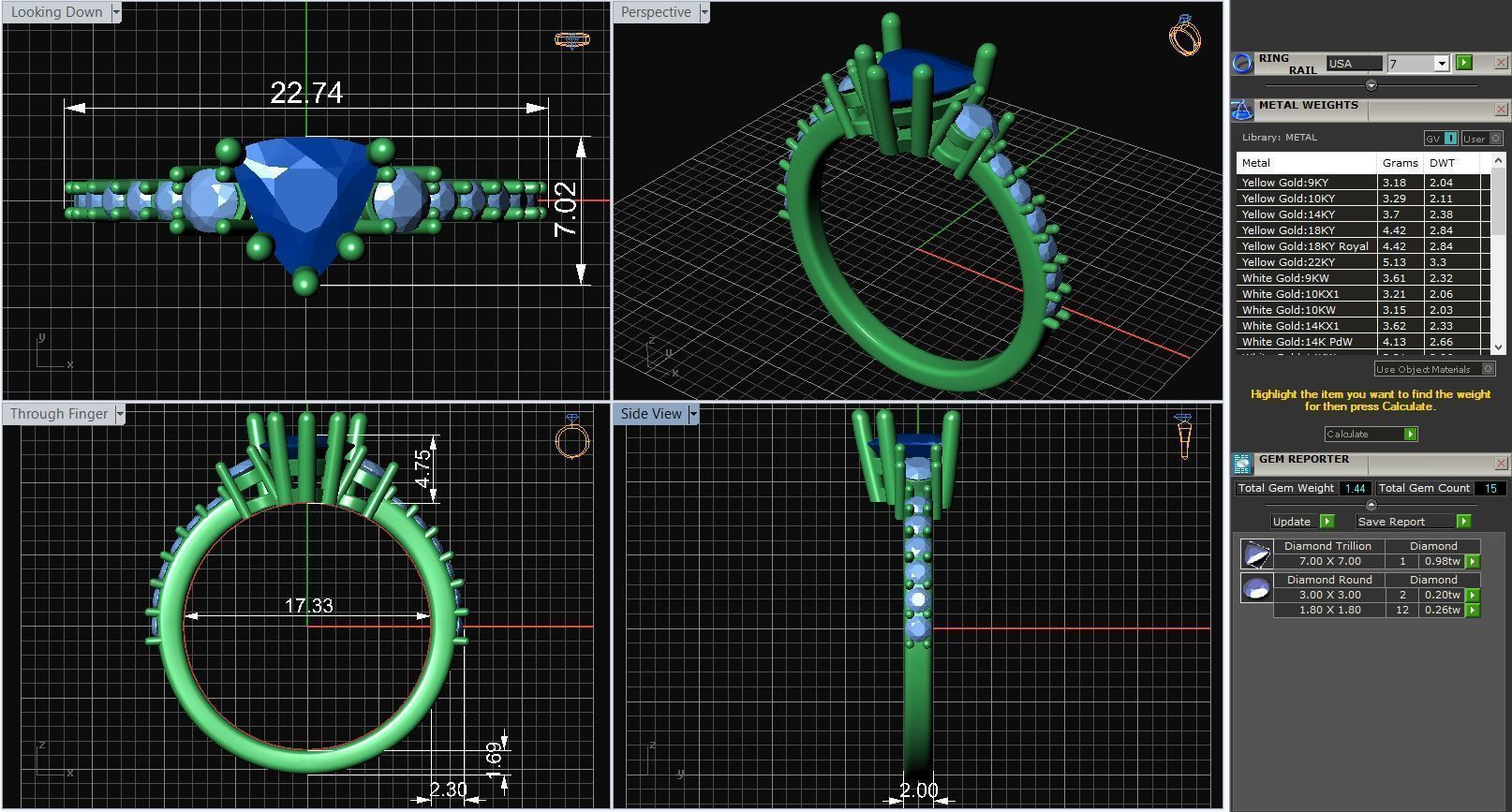Image resolution: width=1512 pixels, height=812 pixels.
Task: Click the metal list scroll up arrow
Action: click(x=1498, y=162)
